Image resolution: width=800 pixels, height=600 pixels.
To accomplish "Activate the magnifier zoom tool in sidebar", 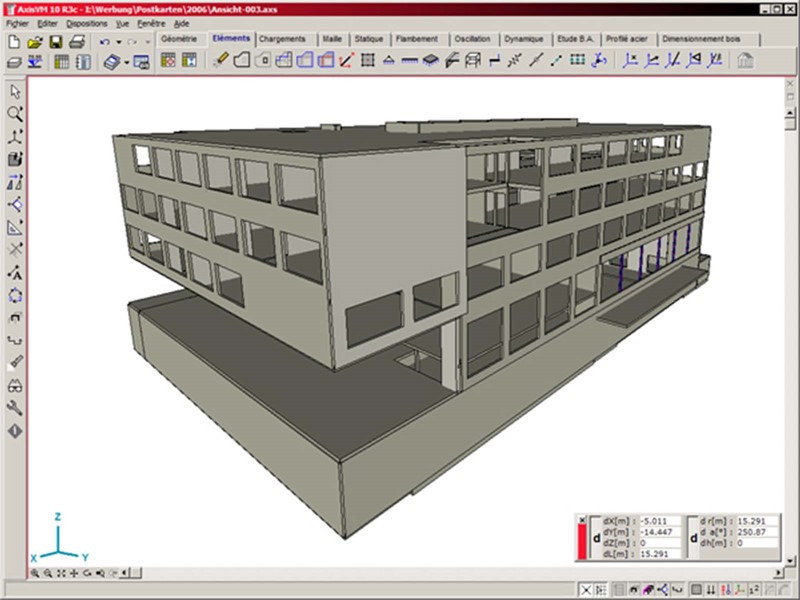I will pos(15,114).
